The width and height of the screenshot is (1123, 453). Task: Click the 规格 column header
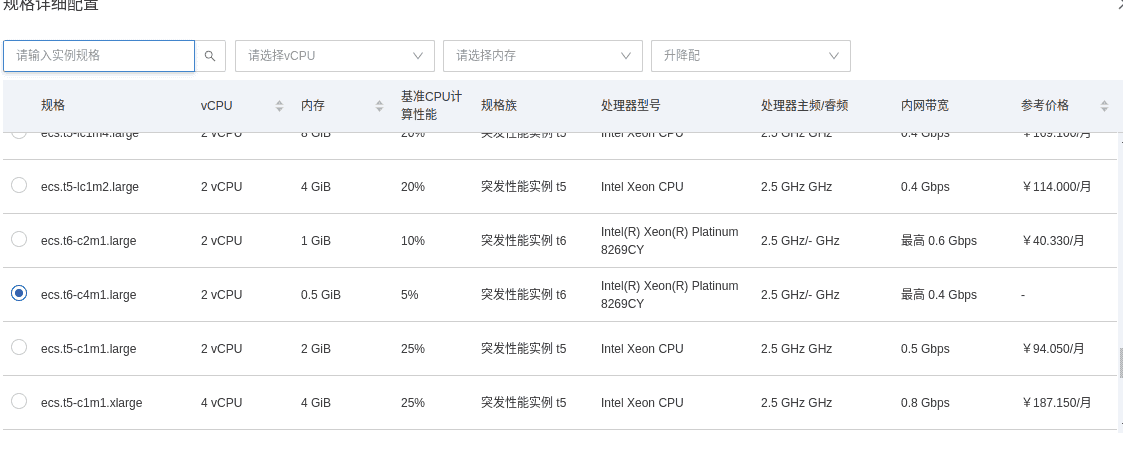coord(53,106)
